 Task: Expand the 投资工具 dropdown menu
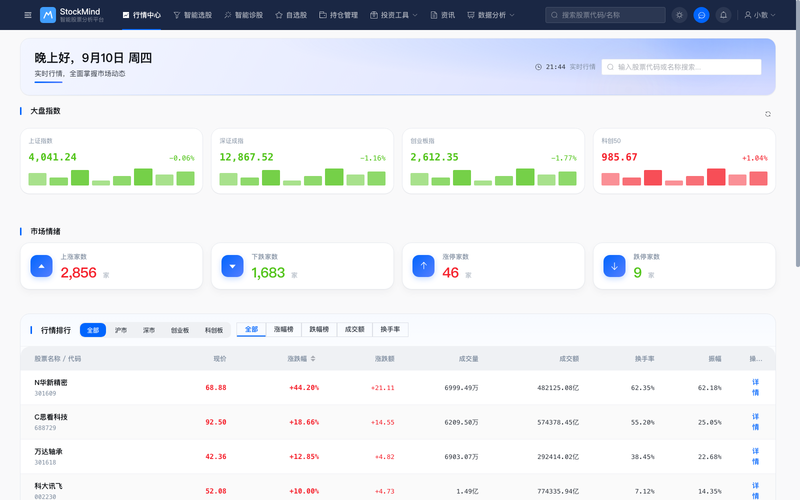pyautogui.click(x=394, y=15)
